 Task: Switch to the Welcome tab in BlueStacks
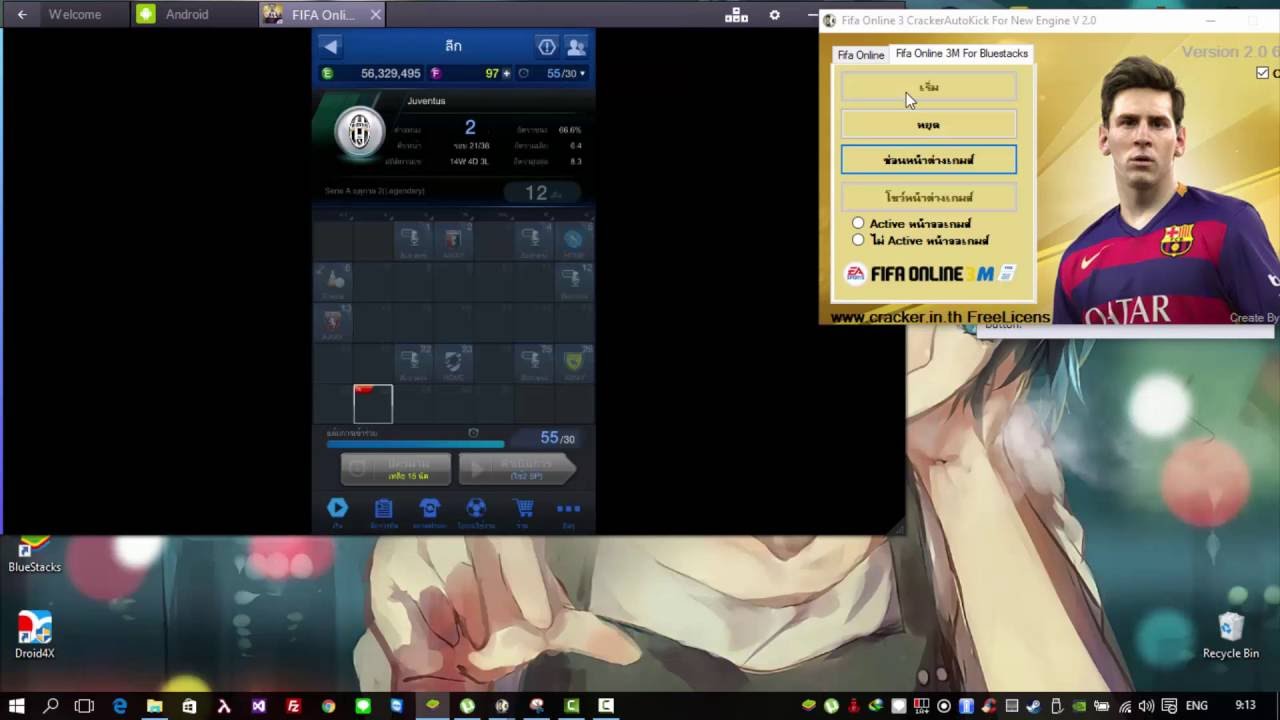(x=75, y=14)
